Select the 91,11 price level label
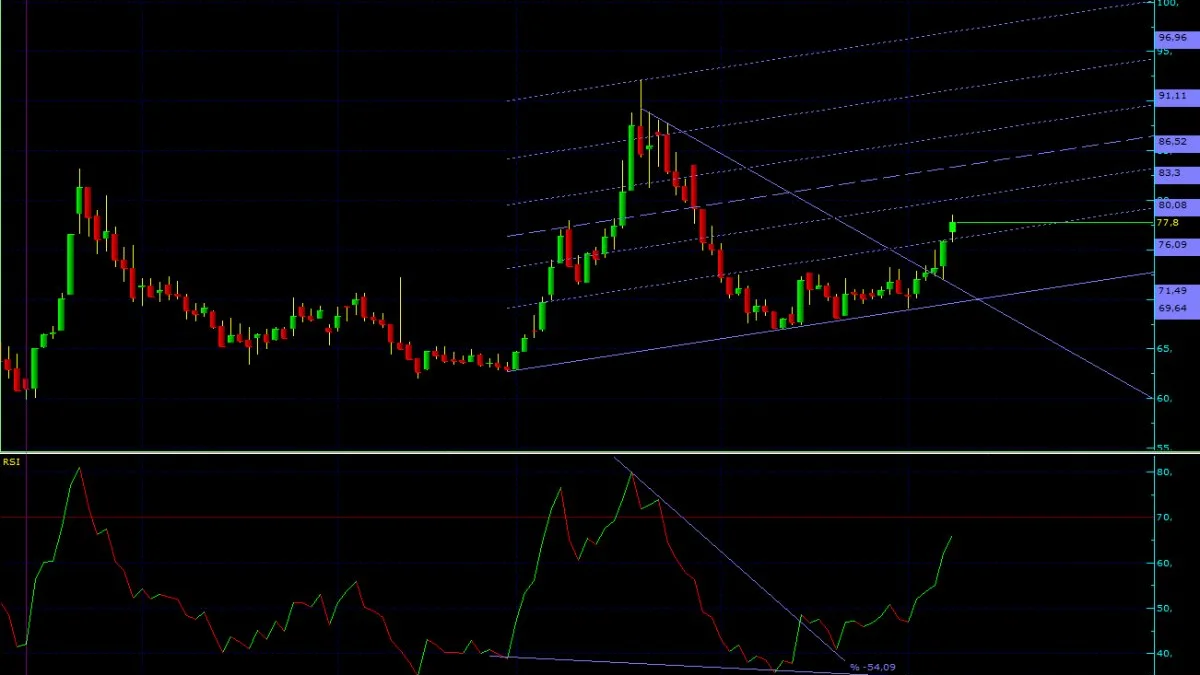 point(1172,96)
